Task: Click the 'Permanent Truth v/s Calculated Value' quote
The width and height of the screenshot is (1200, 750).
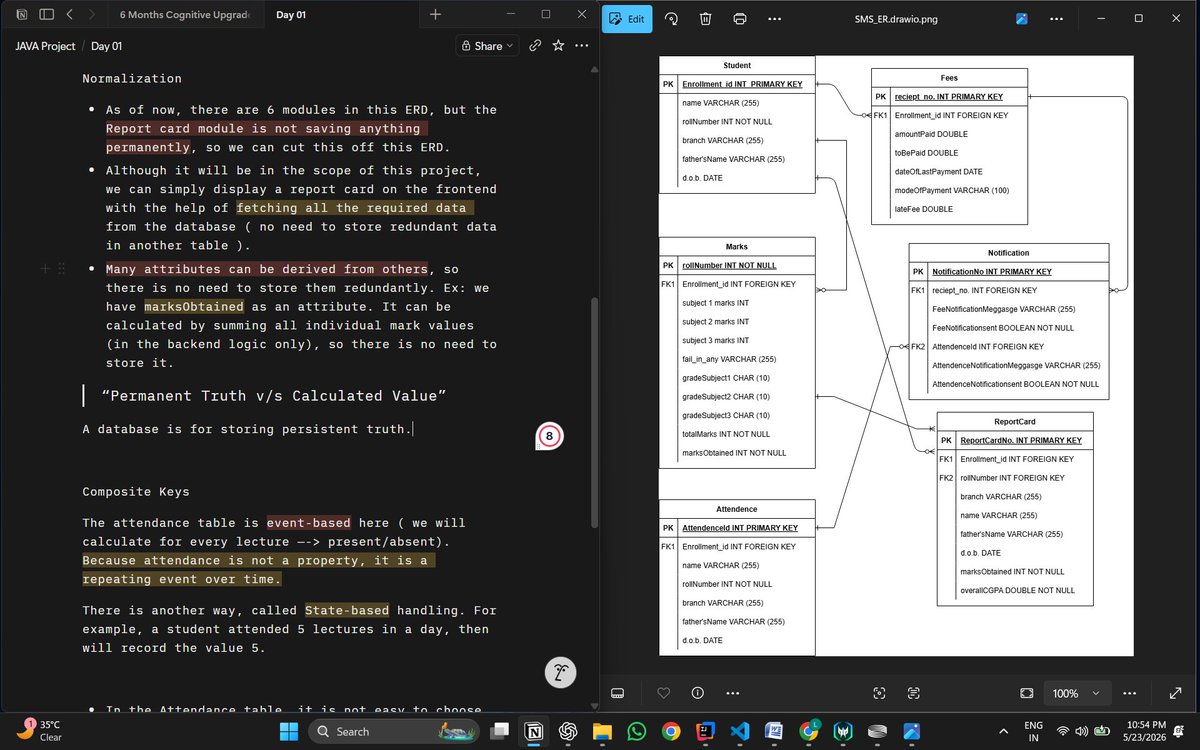Action: click(x=274, y=396)
